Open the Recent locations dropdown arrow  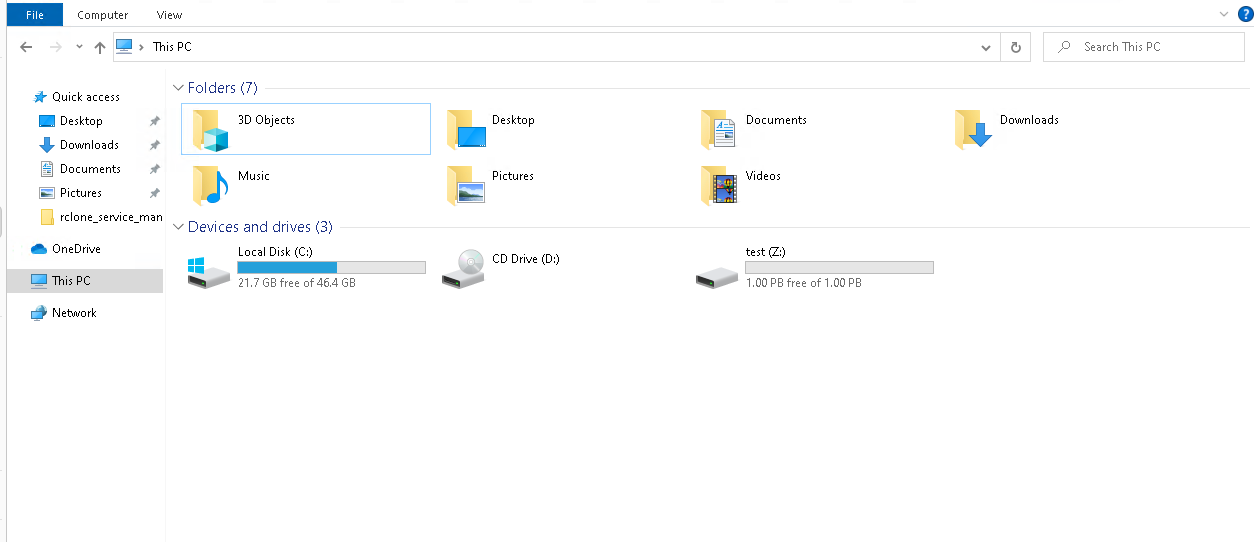(x=79, y=47)
